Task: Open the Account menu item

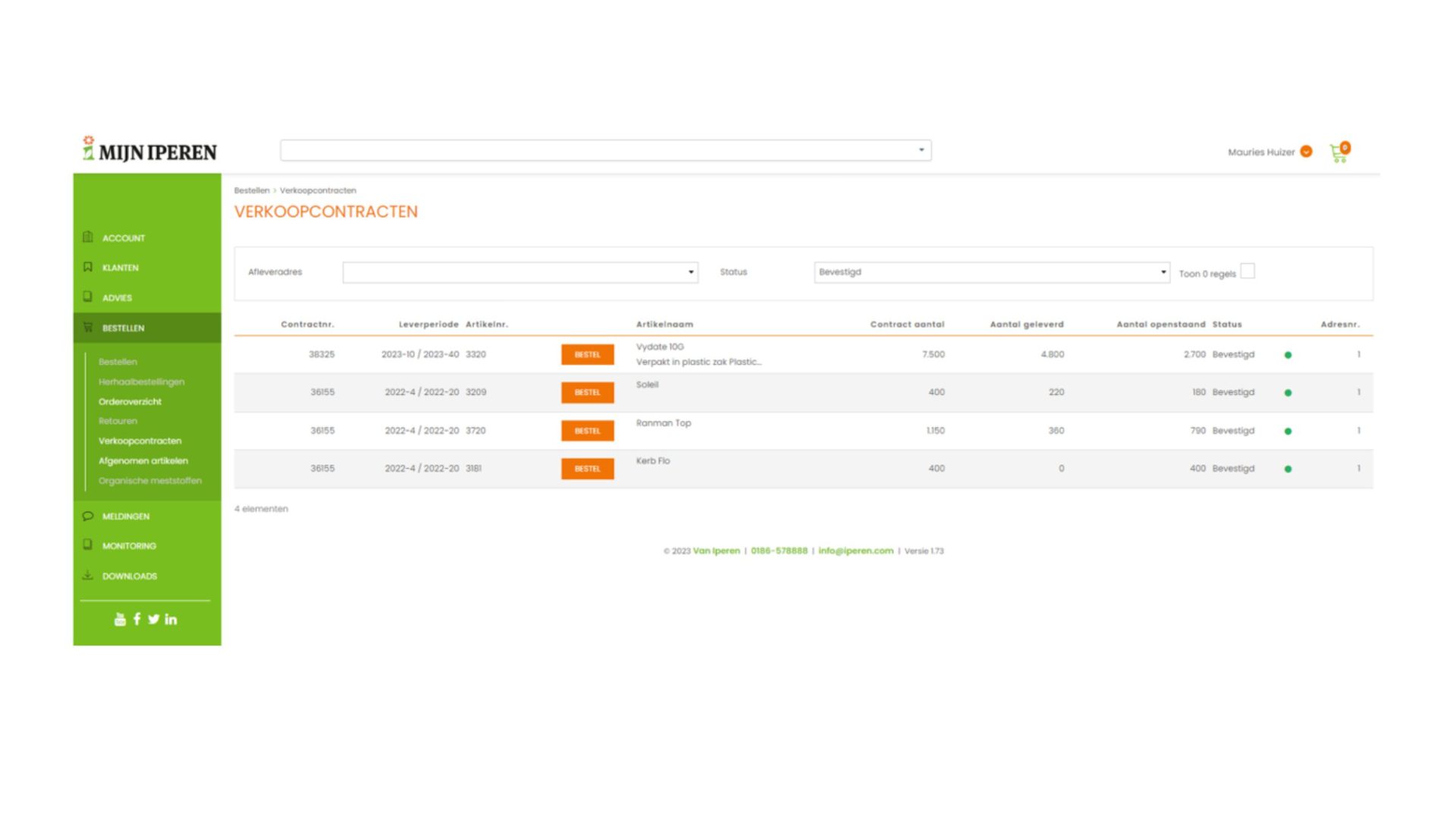Action: 124,238
